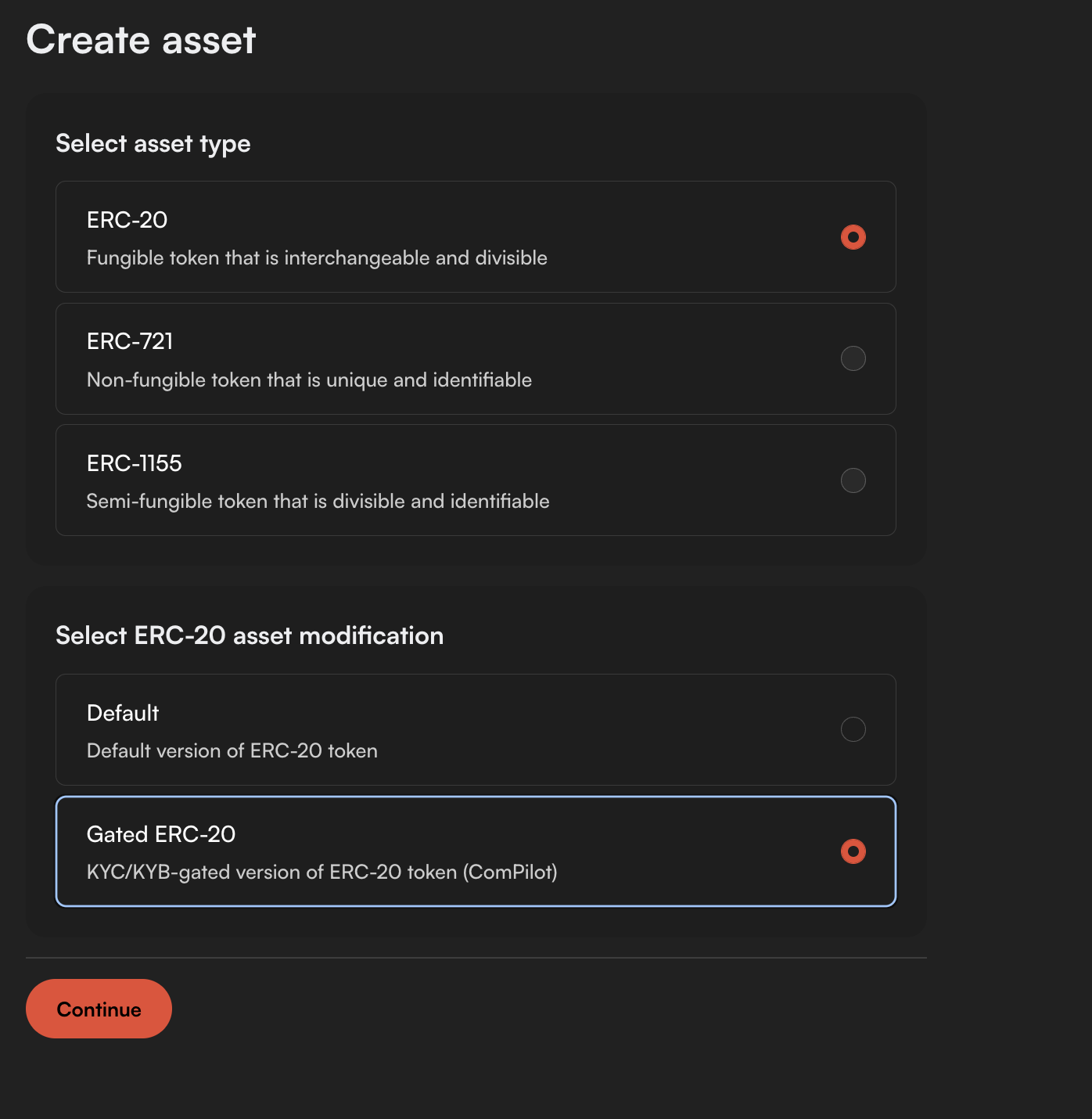
Task: Click the 'Fungible token that is interchangeable' description
Action: point(317,258)
